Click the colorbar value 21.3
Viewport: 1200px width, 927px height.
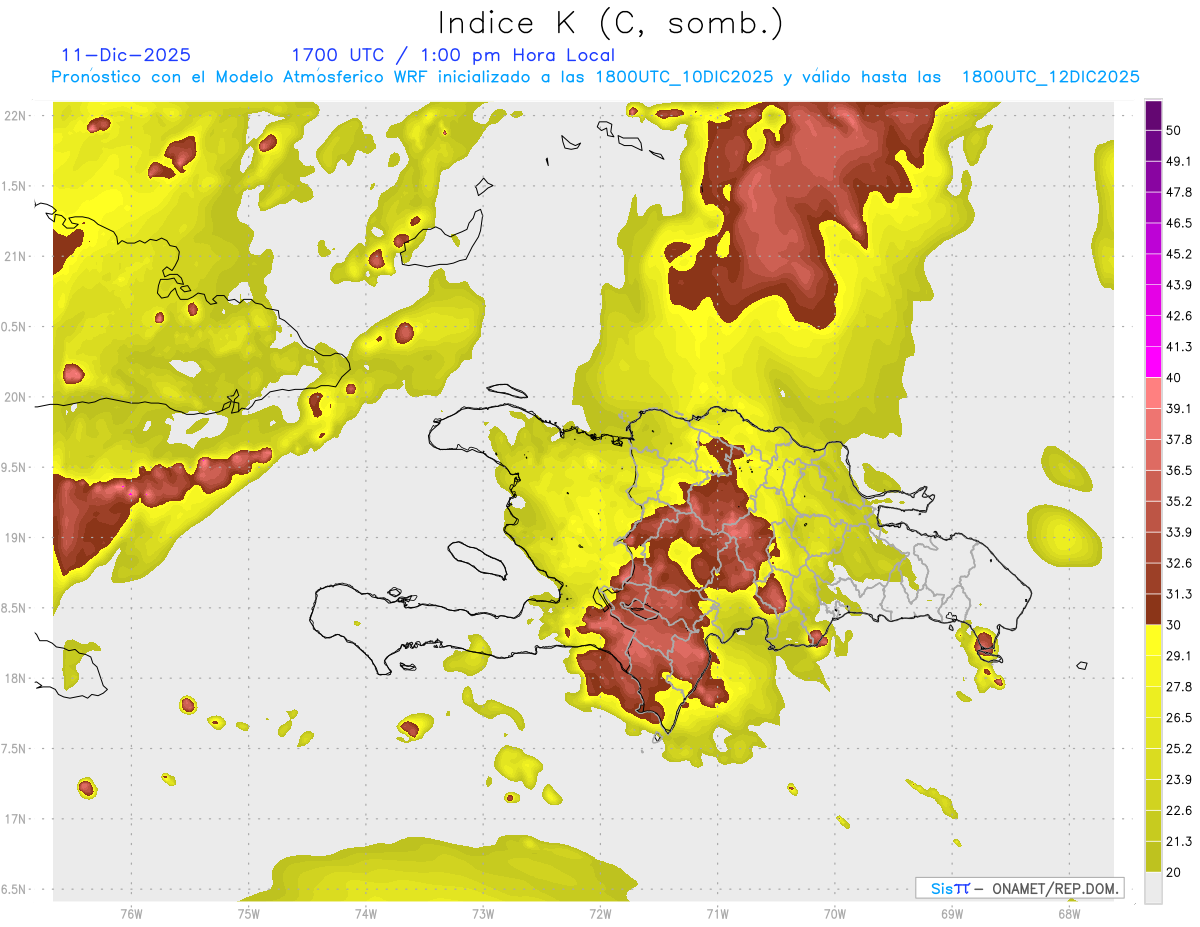[x=1179, y=842]
